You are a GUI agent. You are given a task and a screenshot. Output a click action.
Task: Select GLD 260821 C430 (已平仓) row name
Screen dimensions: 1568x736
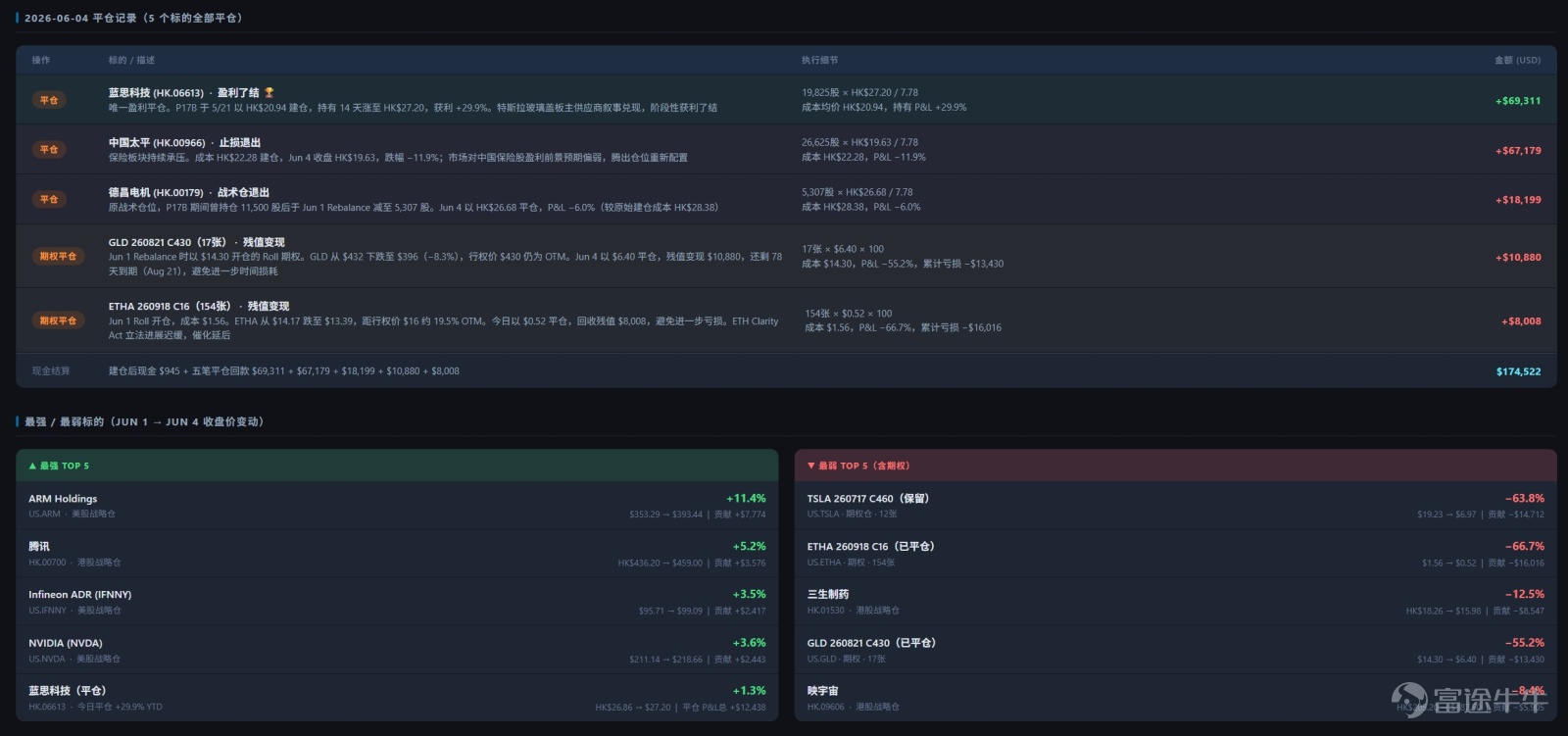871,644
